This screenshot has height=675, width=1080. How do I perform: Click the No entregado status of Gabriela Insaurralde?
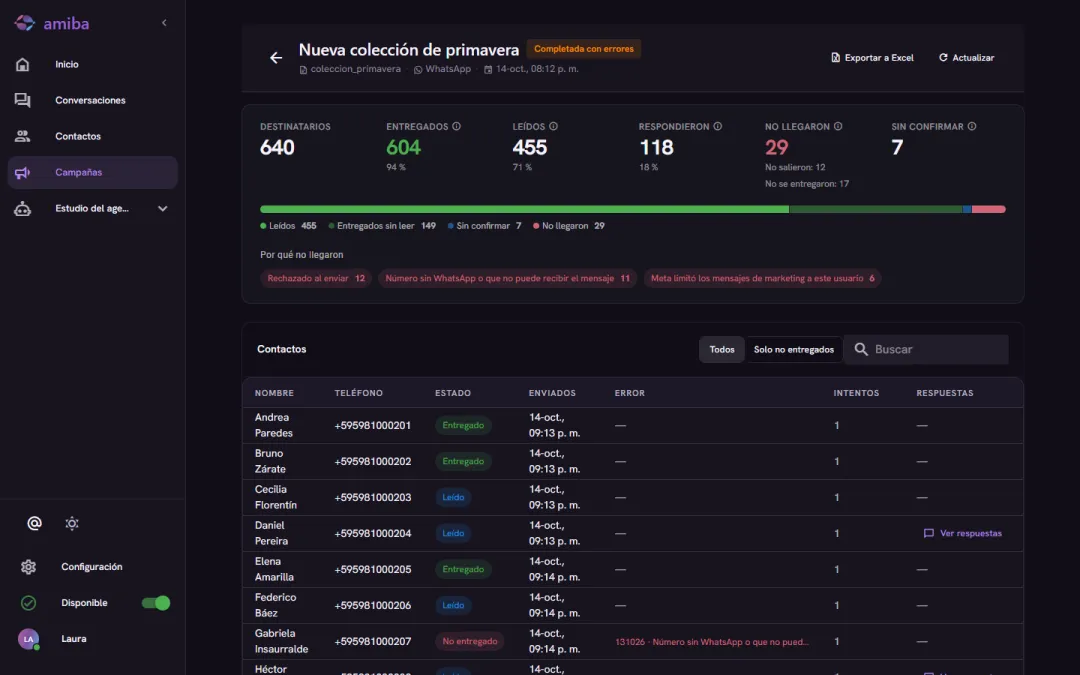(470, 641)
